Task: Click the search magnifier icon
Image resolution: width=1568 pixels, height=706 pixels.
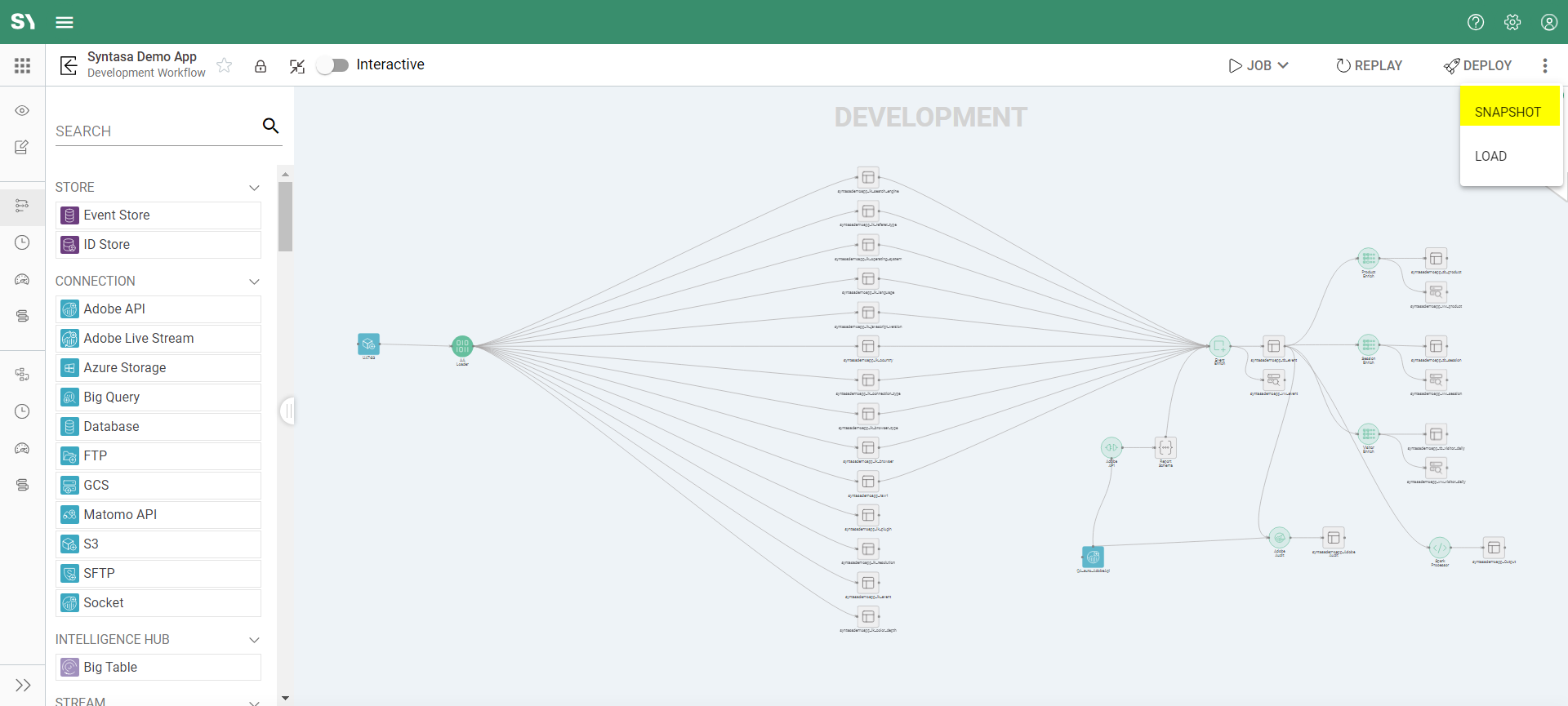Action: click(x=270, y=126)
